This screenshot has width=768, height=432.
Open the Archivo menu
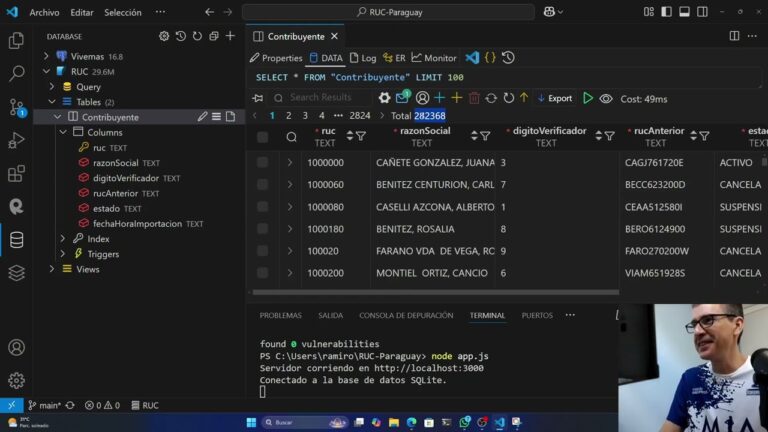pyautogui.click(x=44, y=12)
